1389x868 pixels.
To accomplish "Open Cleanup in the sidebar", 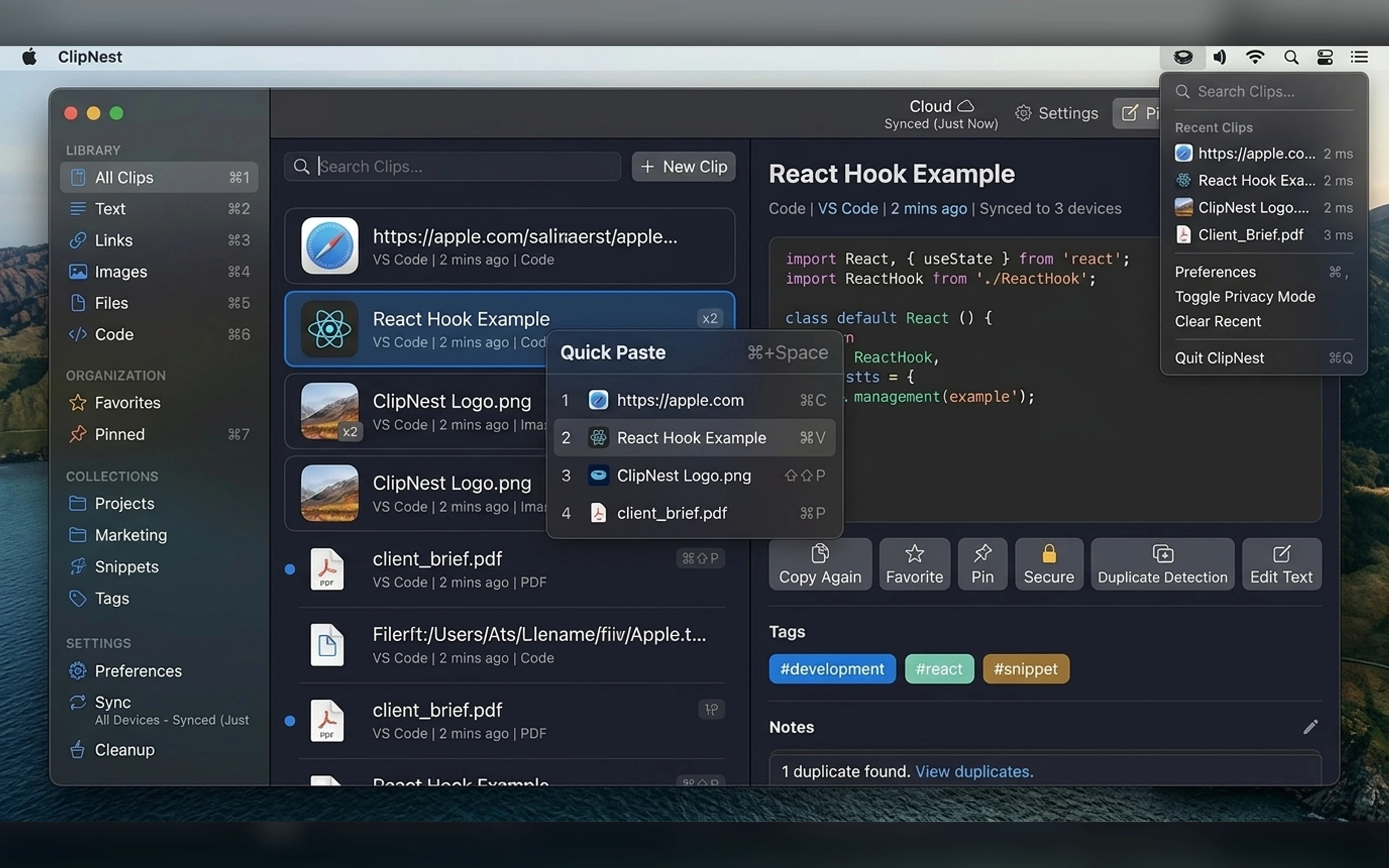I will 159,749.
